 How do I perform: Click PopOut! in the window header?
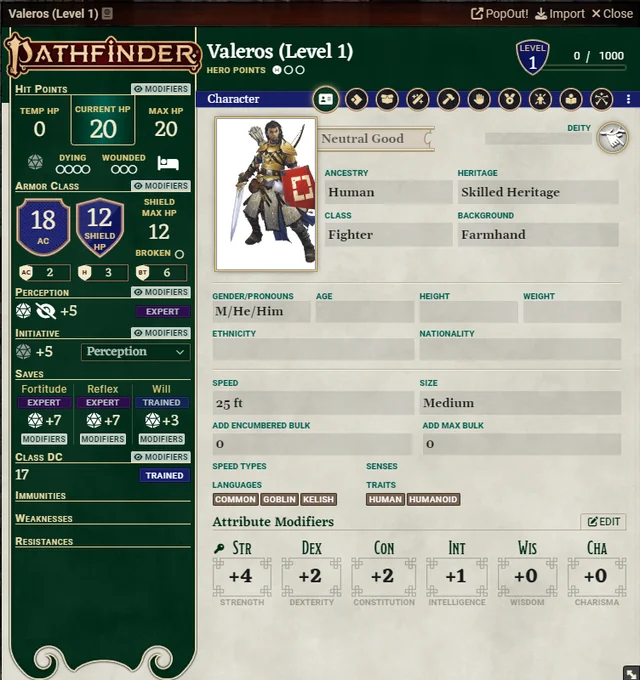tap(500, 13)
